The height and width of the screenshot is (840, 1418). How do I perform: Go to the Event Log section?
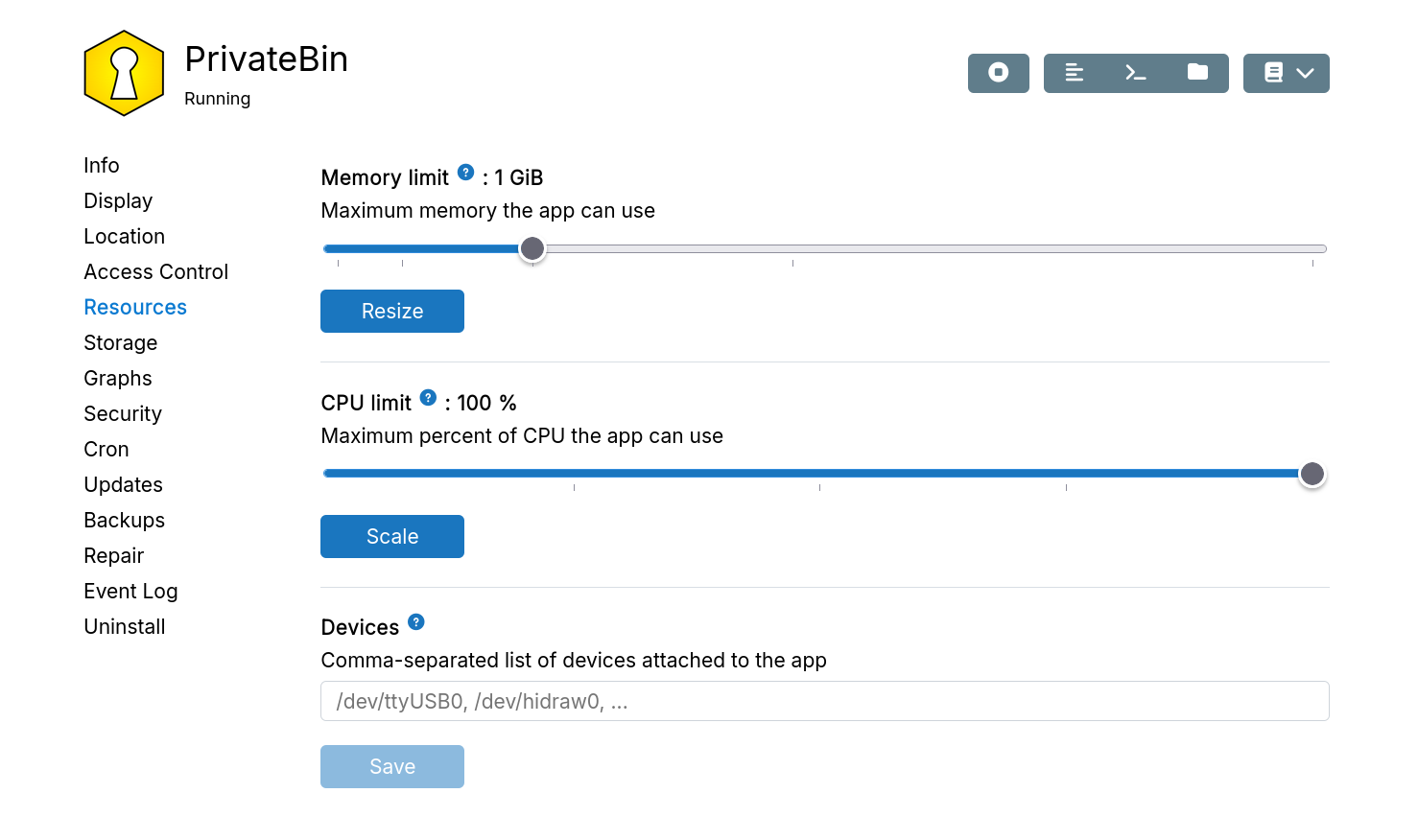(x=130, y=591)
